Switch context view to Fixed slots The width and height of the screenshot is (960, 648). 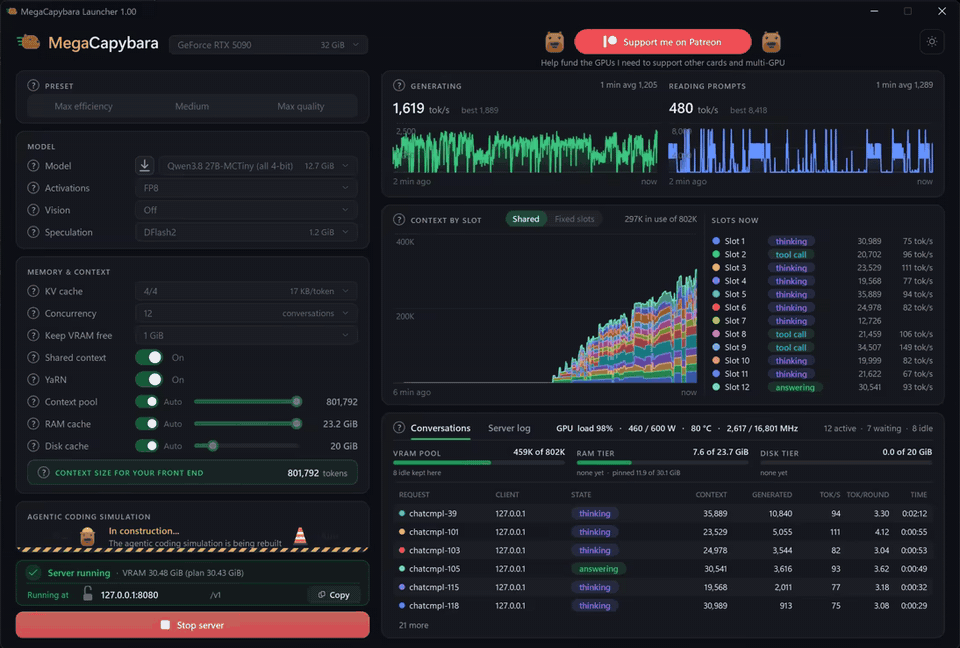pos(574,219)
